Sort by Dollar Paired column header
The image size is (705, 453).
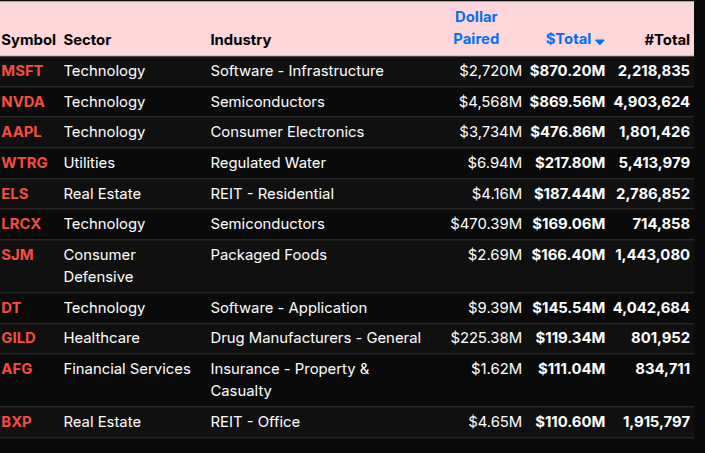point(476,28)
